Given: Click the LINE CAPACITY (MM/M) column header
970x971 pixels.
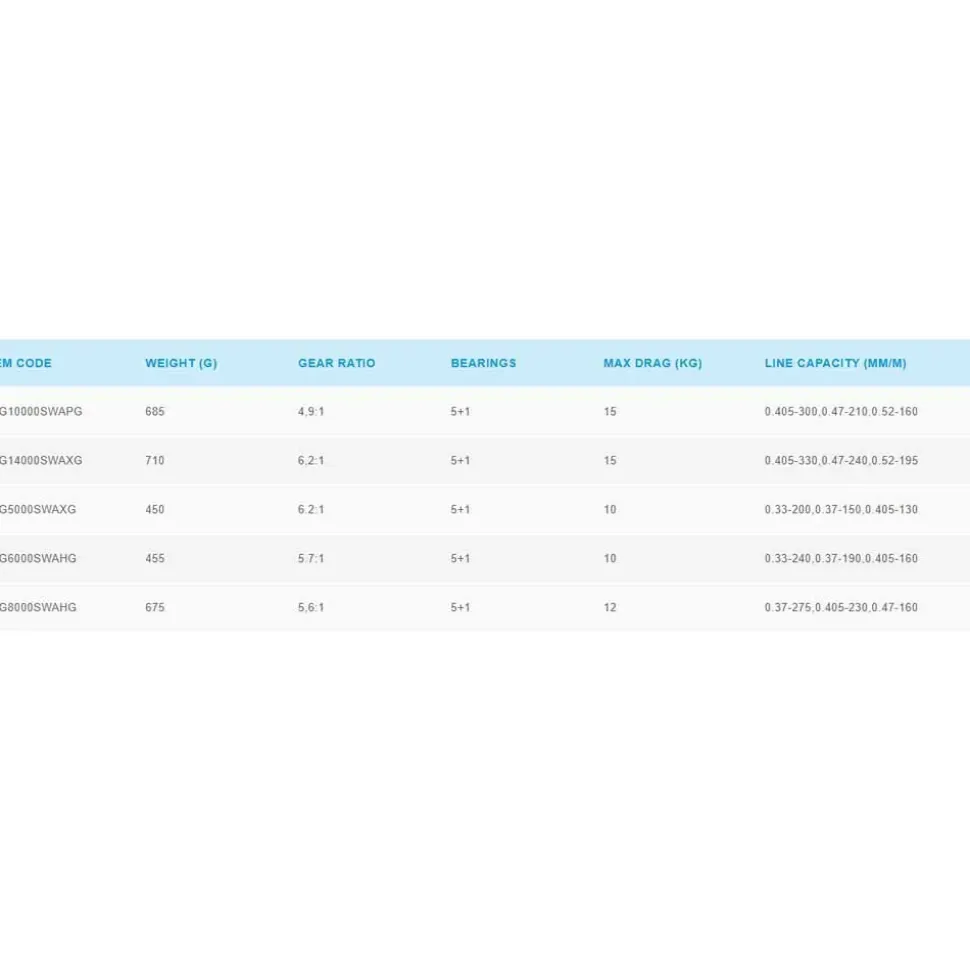Looking at the screenshot, I should [835, 364].
